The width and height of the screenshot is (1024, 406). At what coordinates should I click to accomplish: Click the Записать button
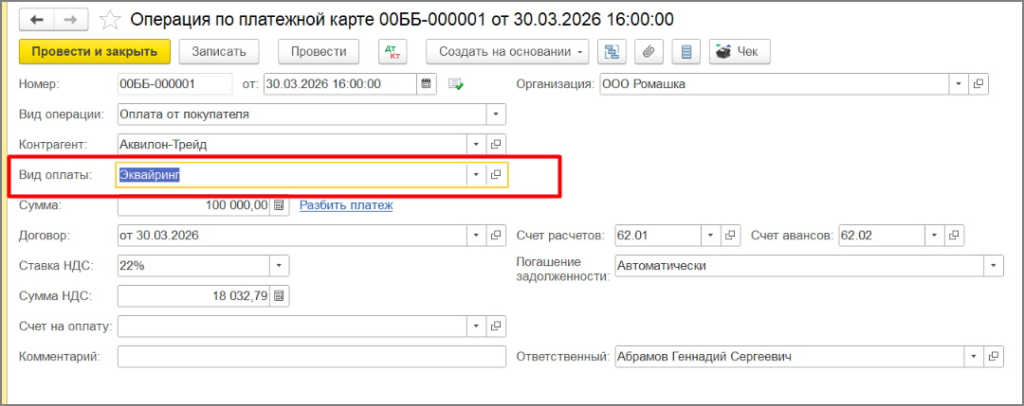tap(219, 51)
